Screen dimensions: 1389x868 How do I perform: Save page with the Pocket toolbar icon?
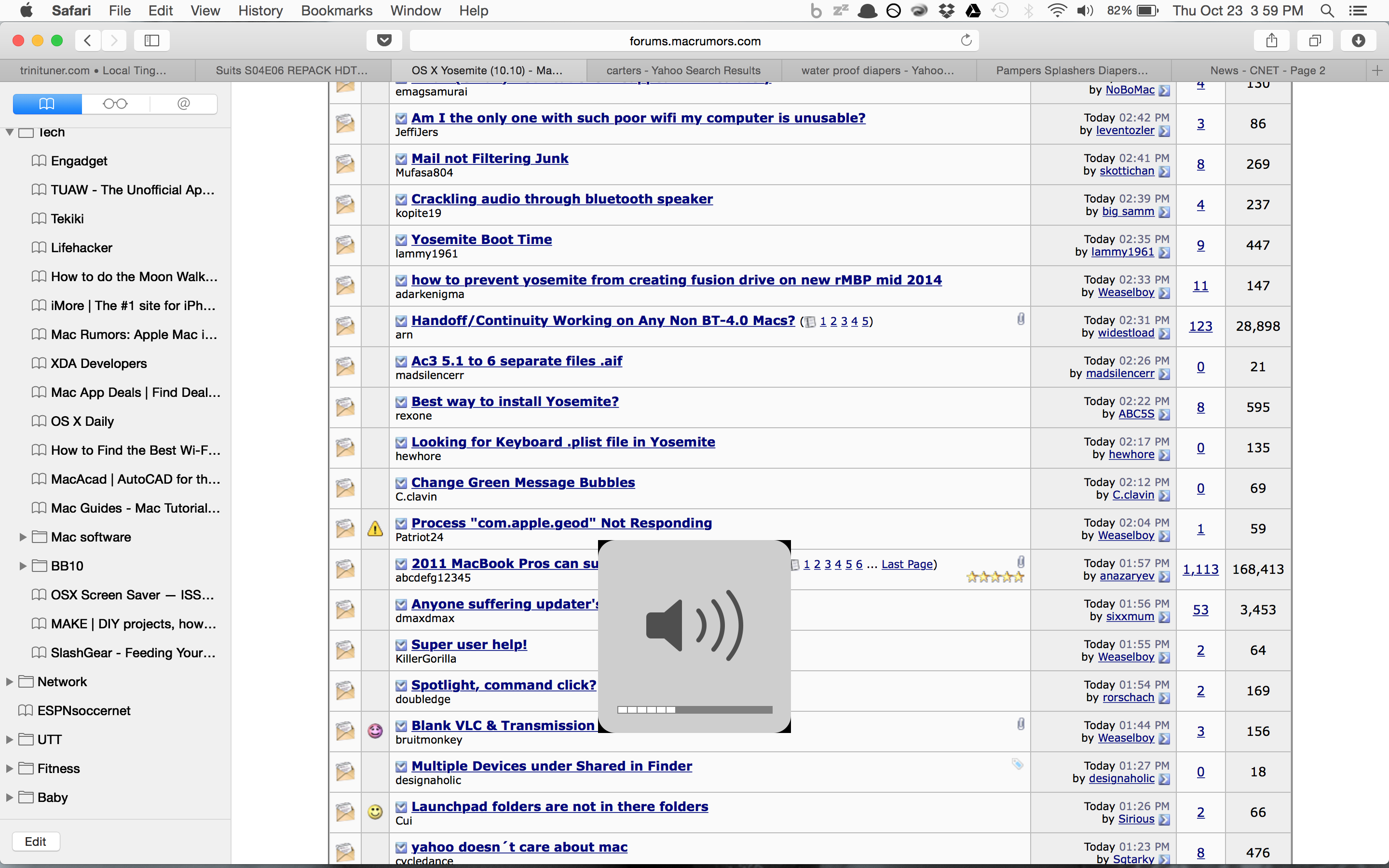pyautogui.click(x=384, y=40)
